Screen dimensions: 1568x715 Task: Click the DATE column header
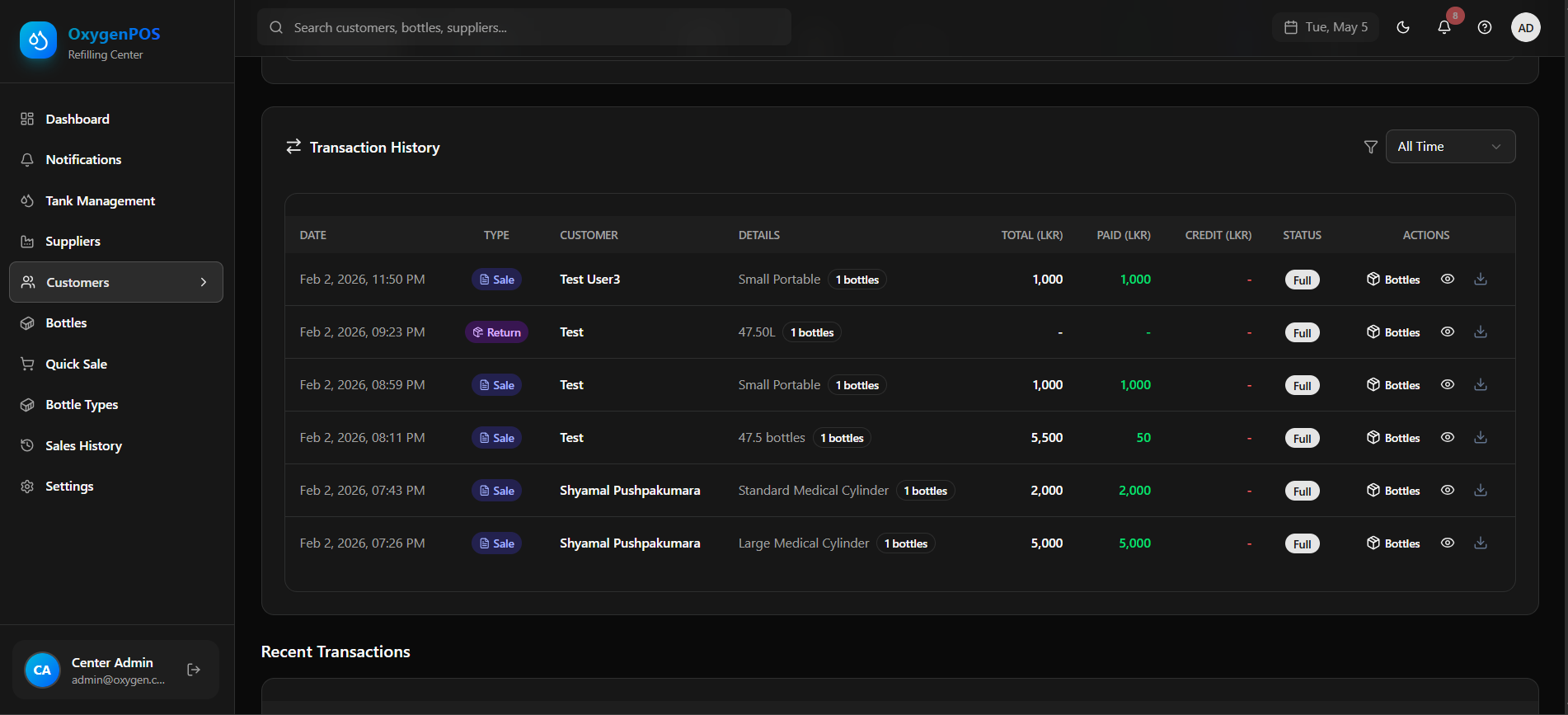pos(313,235)
